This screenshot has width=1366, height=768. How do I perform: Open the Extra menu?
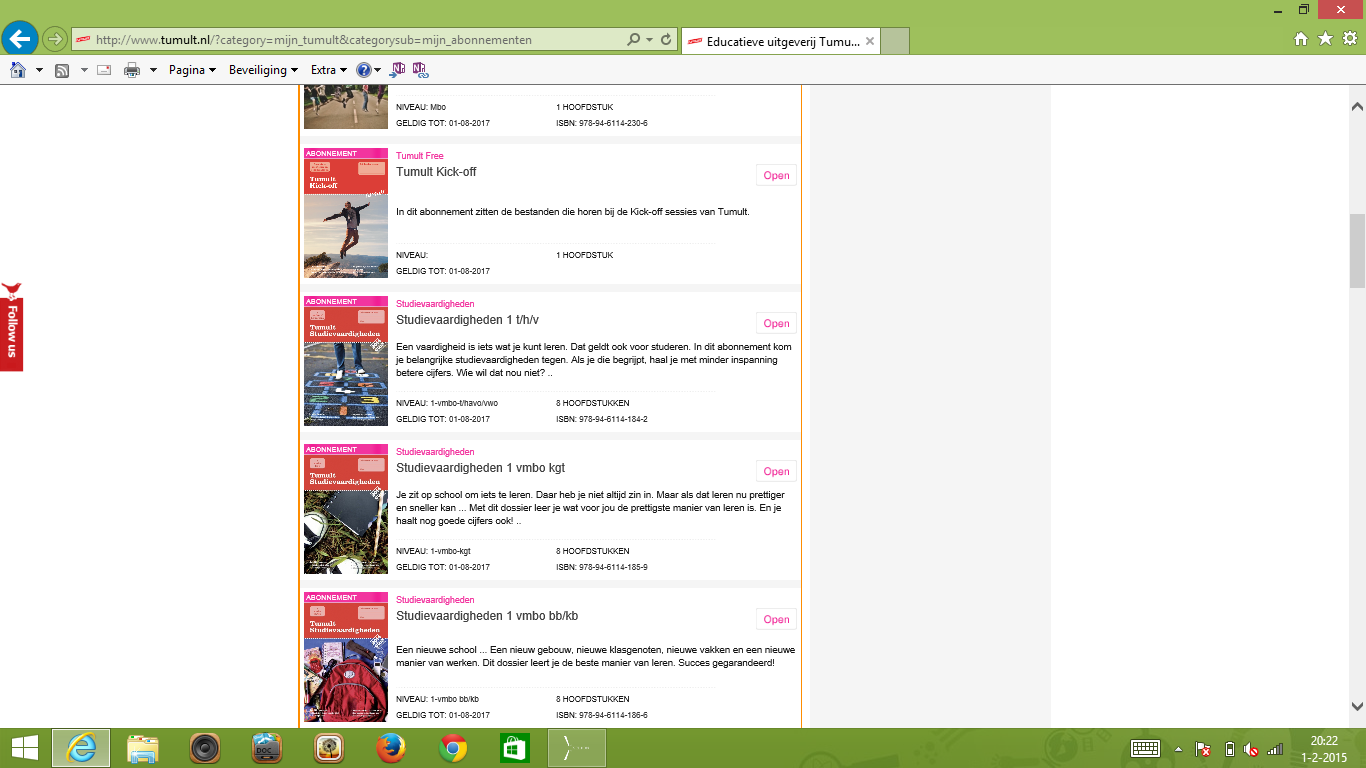tap(329, 70)
